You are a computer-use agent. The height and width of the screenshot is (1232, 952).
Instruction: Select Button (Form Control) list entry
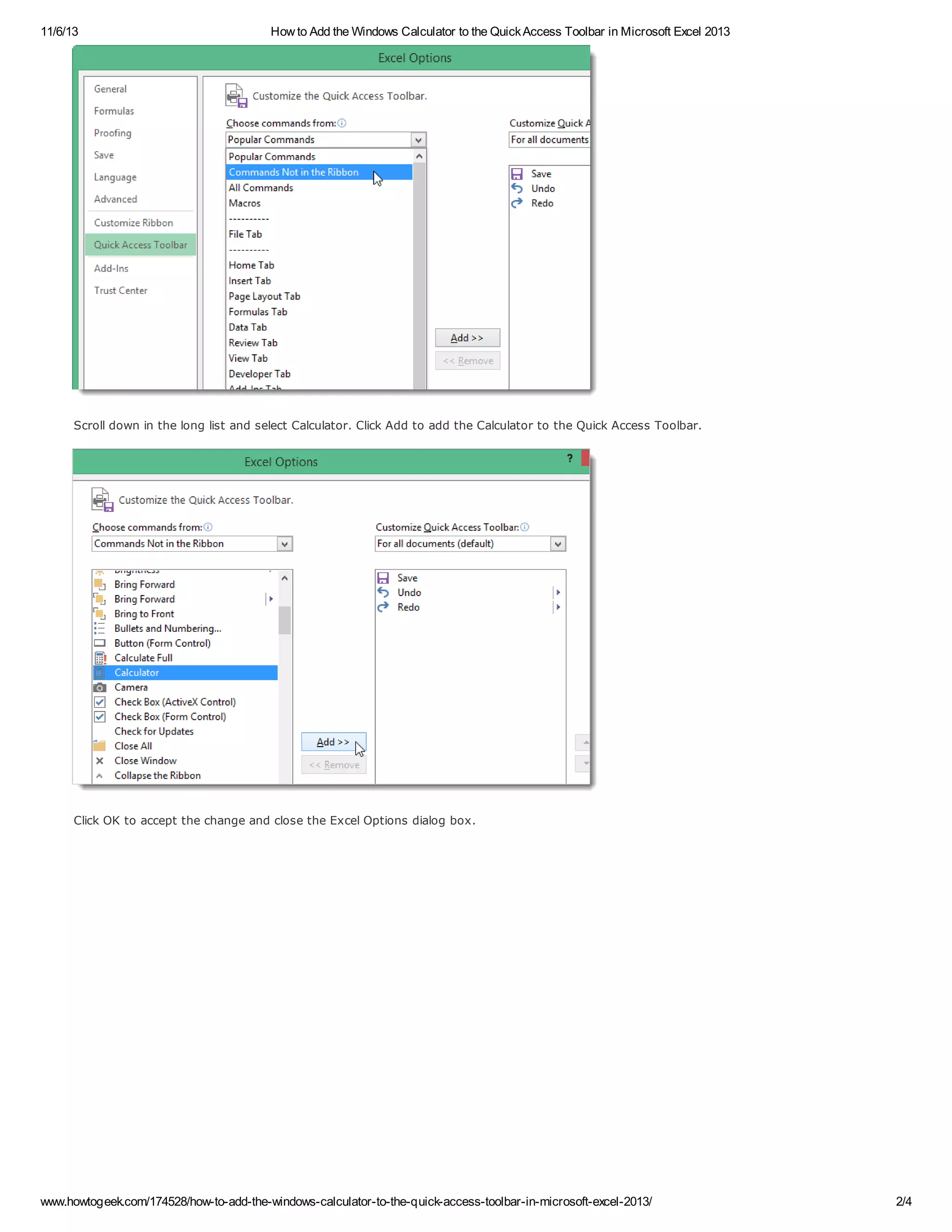tap(162, 643)
